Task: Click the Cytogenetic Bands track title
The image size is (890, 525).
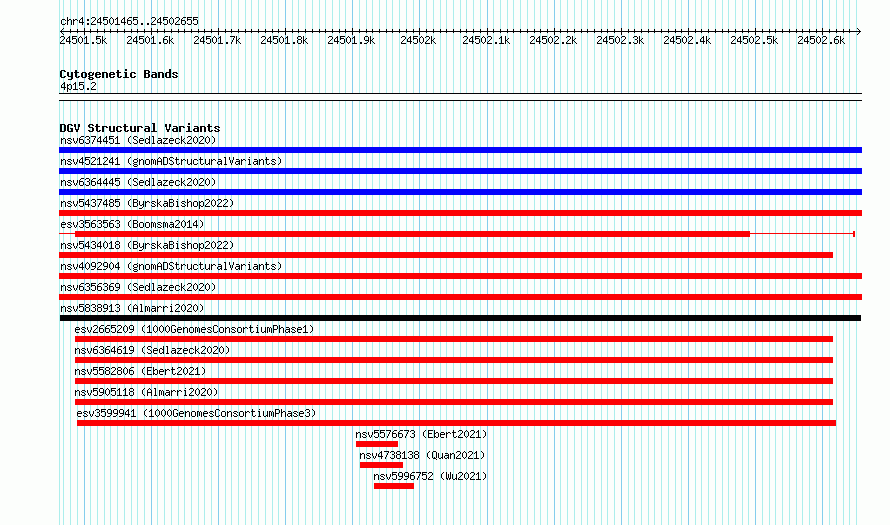Action: [119, 74]
